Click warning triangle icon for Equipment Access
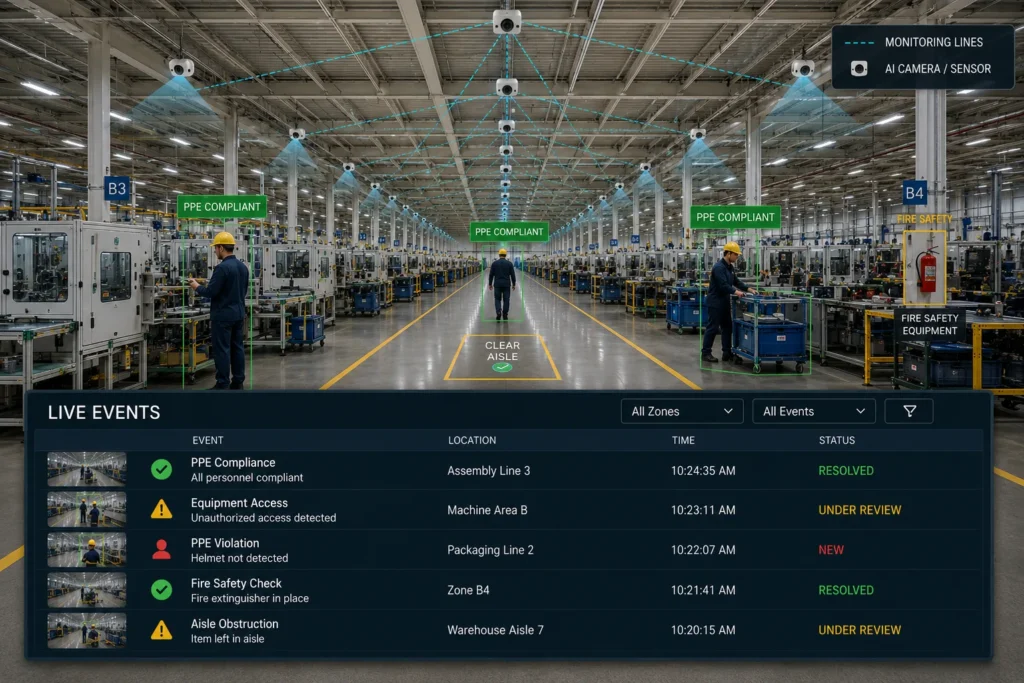 click(161, 509)
